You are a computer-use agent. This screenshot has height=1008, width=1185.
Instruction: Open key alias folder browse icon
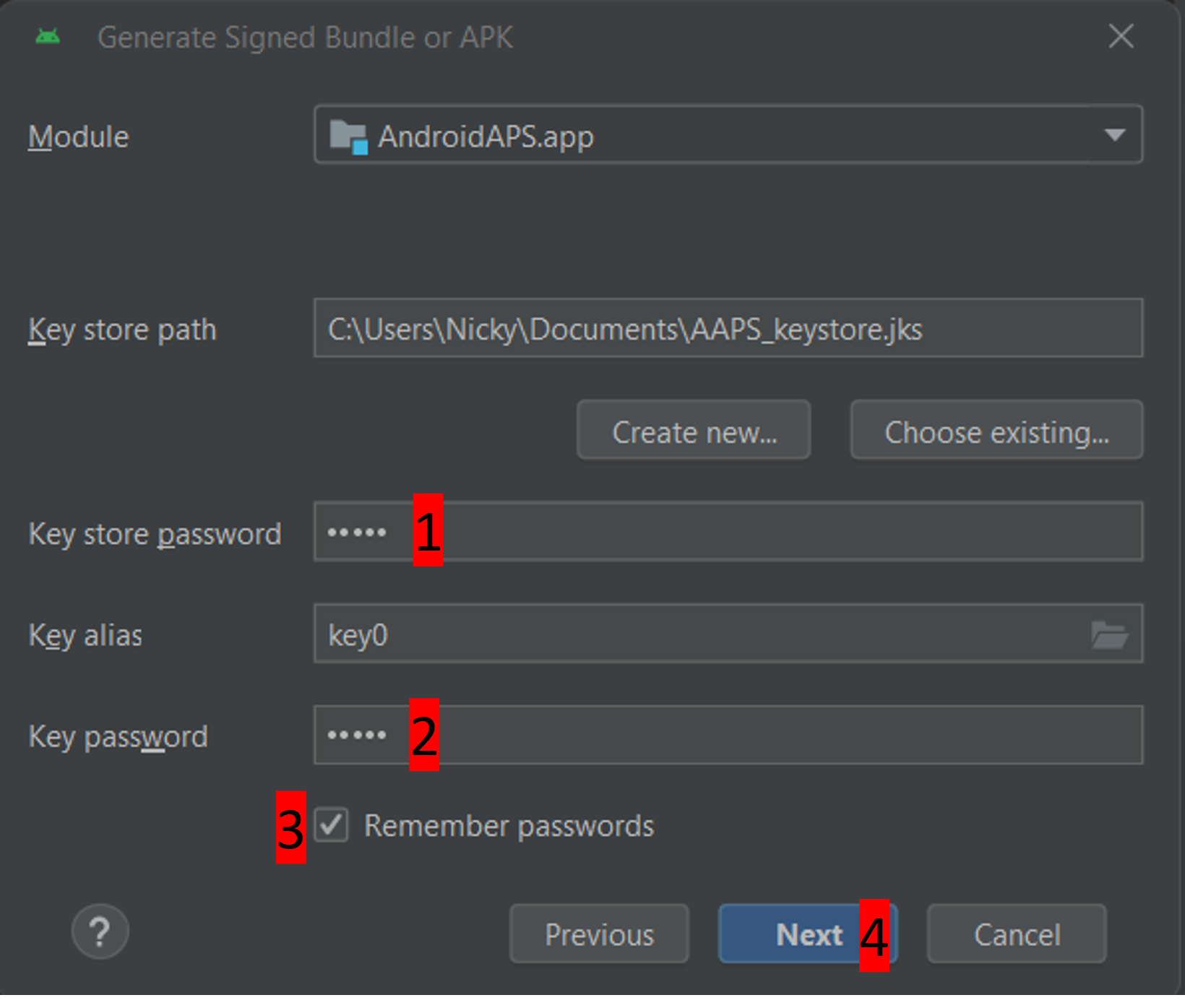pos(1109,635)
